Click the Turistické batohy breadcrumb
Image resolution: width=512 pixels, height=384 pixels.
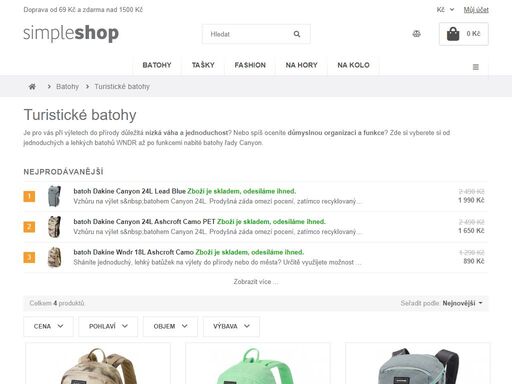pos(122,87)
